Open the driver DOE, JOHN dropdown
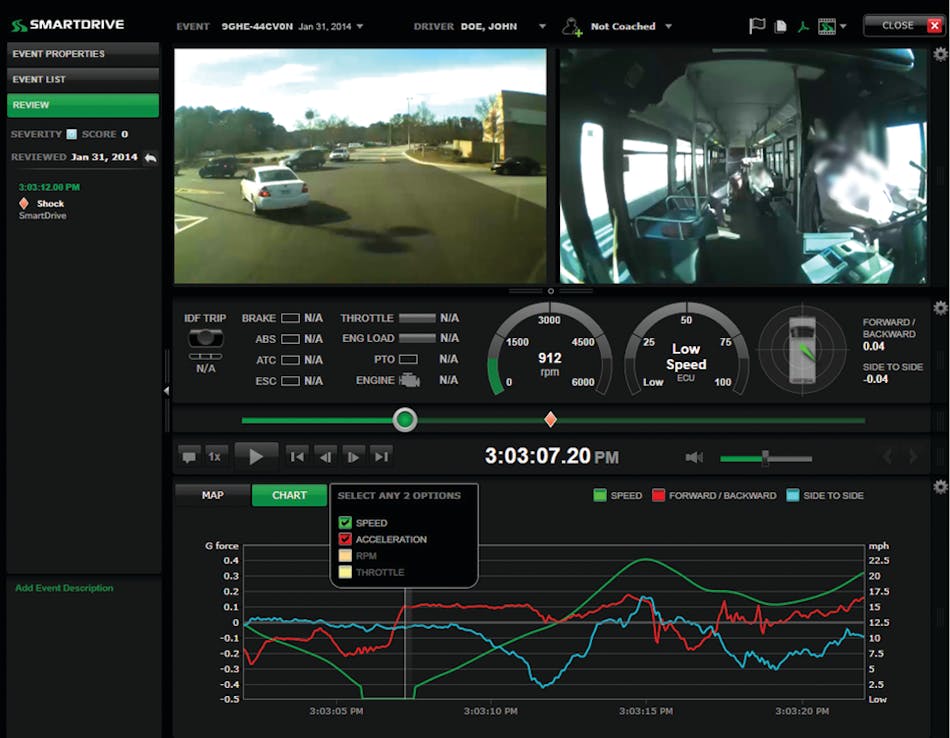Viewport: 950px width, 738px height. coord(543,27)
